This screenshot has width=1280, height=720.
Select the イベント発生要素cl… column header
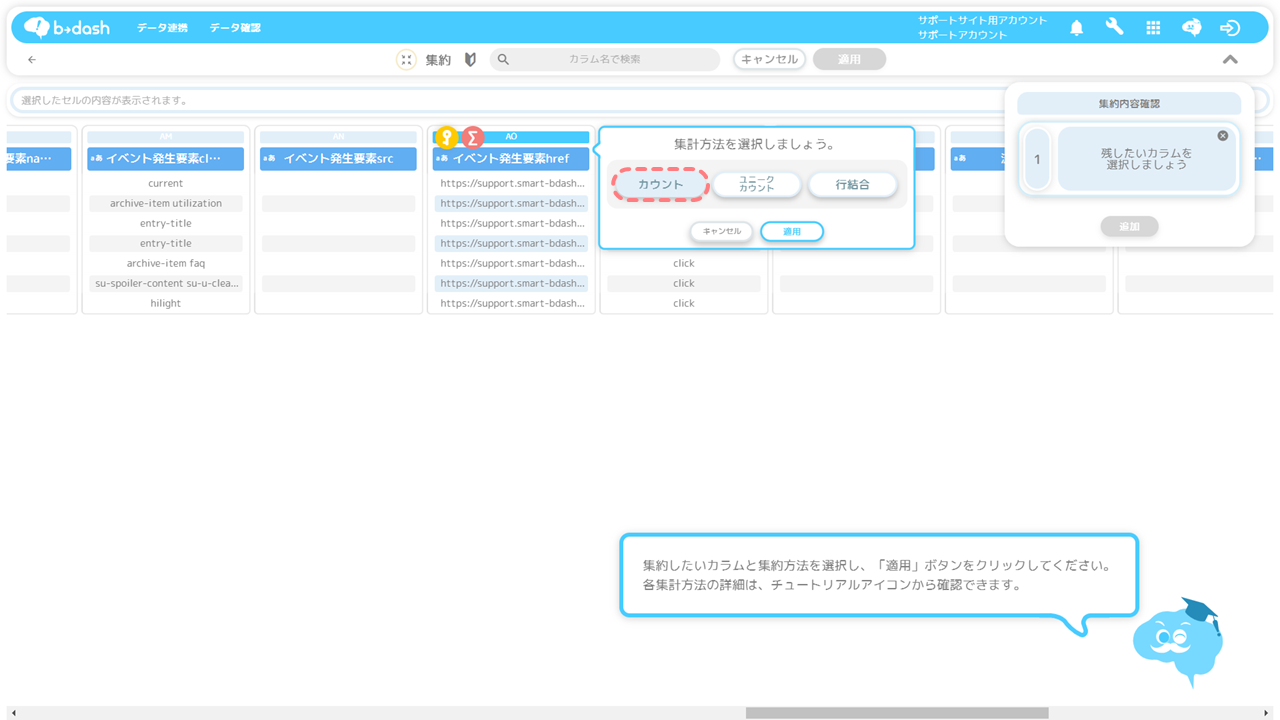tap(166, 158)
